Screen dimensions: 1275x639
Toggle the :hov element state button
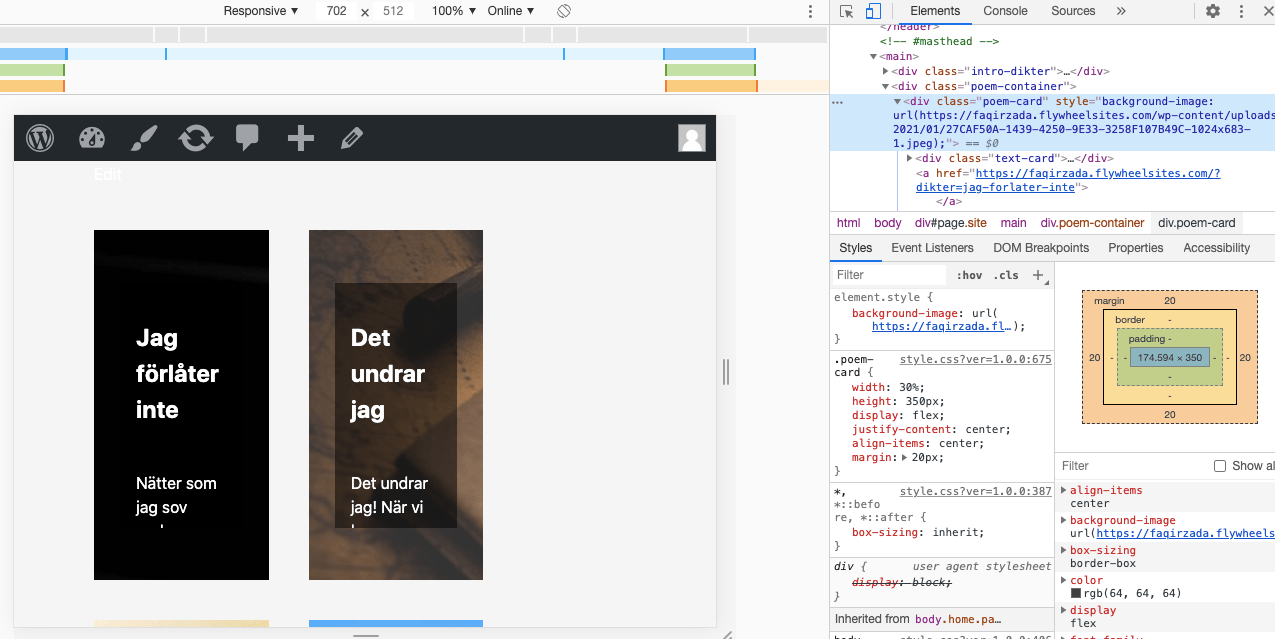(x=969, y=275)
